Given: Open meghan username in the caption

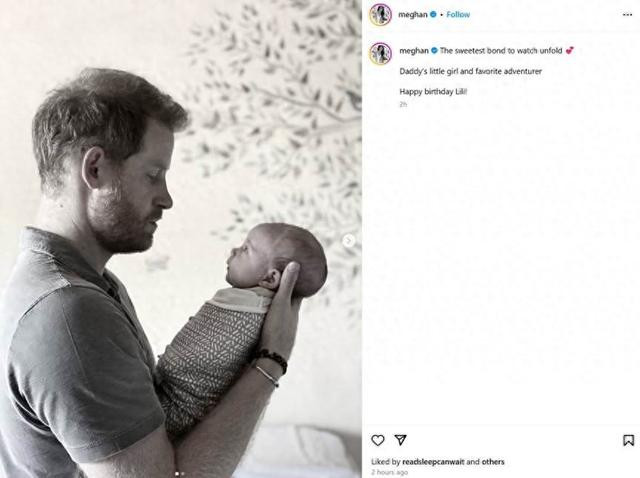Looking at the screenshot, I should (x=414, y=51).
